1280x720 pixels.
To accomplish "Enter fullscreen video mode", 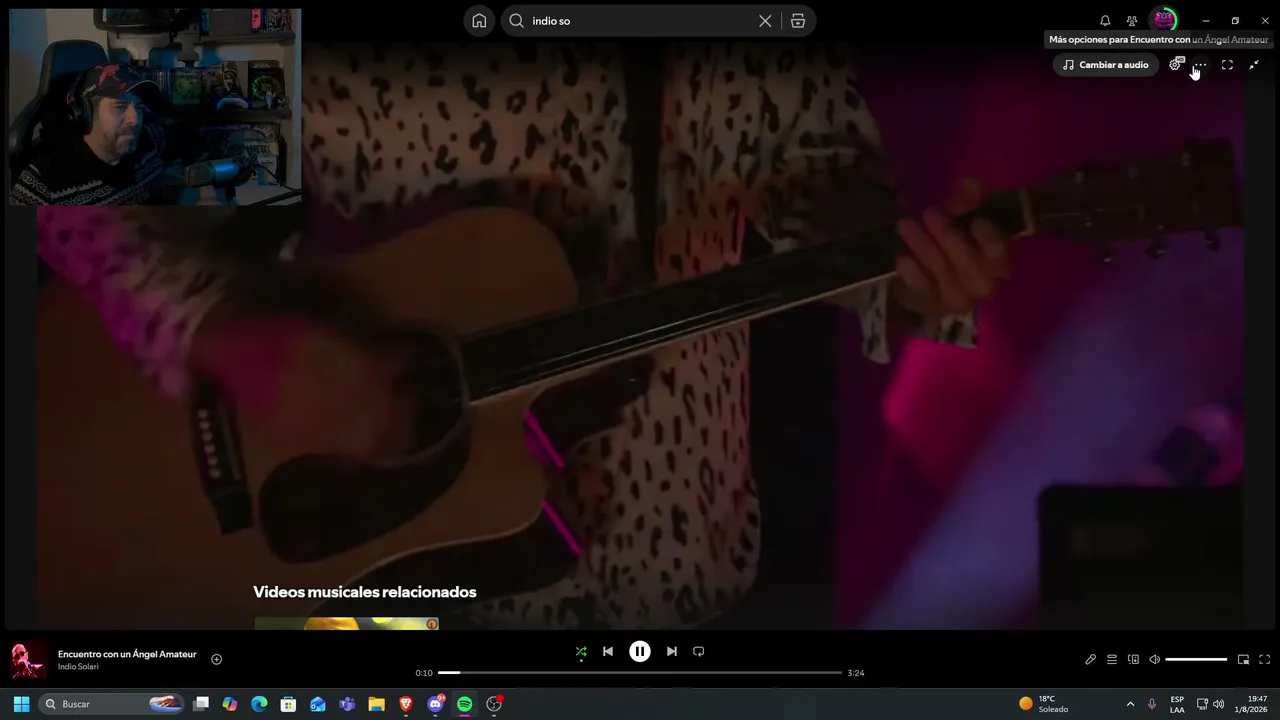I will pyautogui.click(x=1227, y=65).
